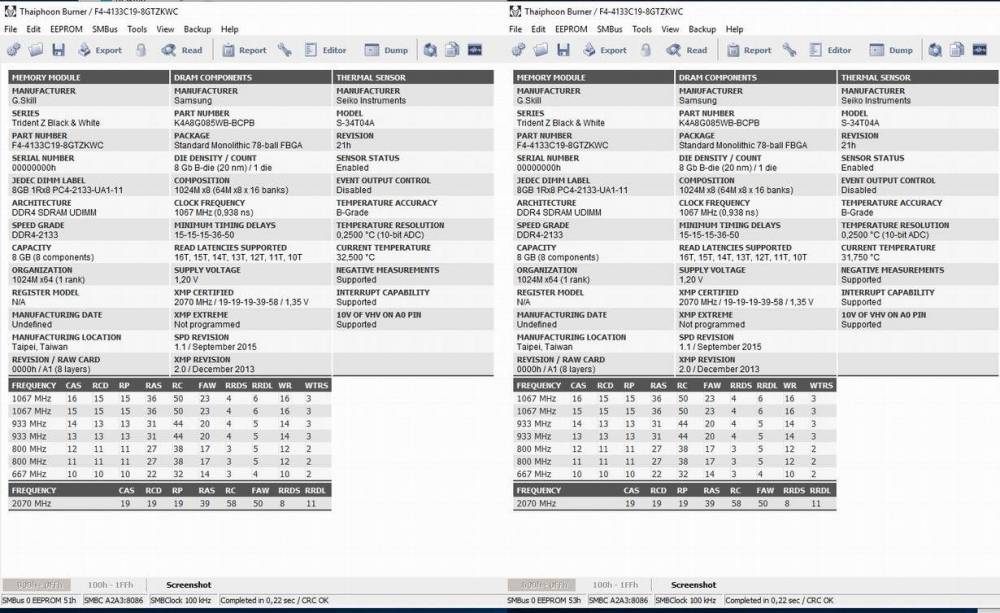Click the copy documents icon in right window toolbar

click(x=957, y=50)
